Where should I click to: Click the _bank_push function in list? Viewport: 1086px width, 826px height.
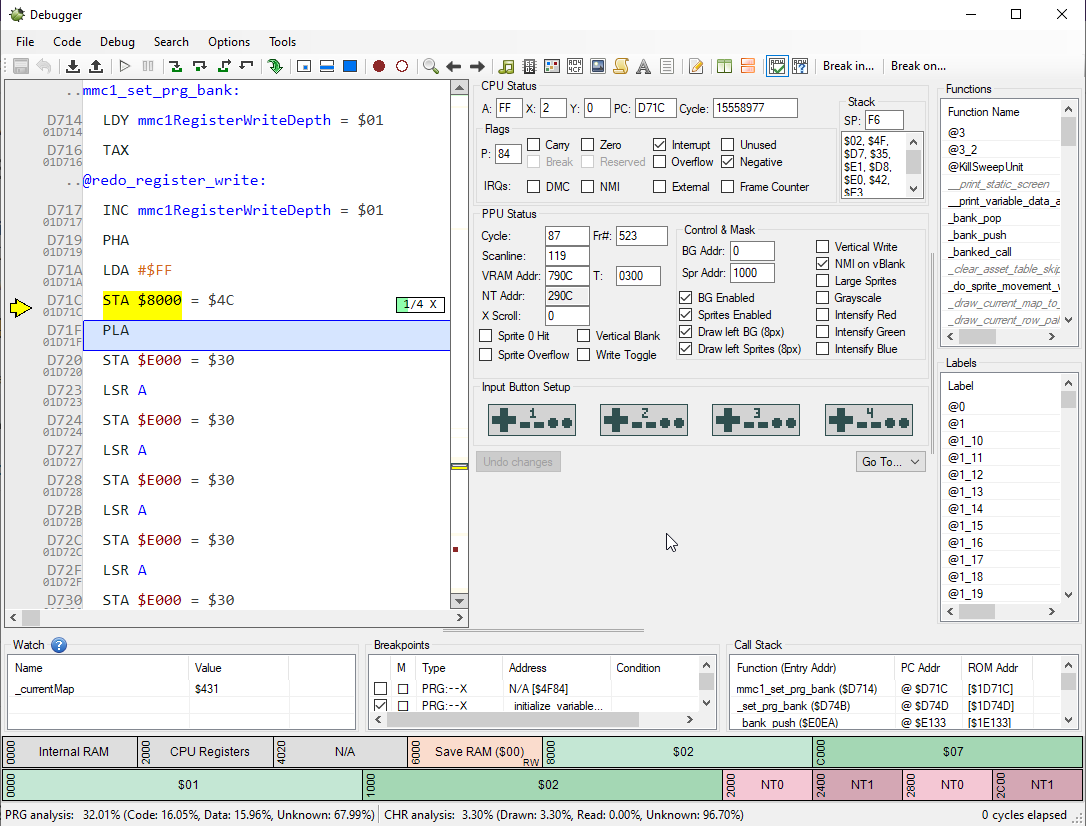pyautogui.click(x=977, y=235)
